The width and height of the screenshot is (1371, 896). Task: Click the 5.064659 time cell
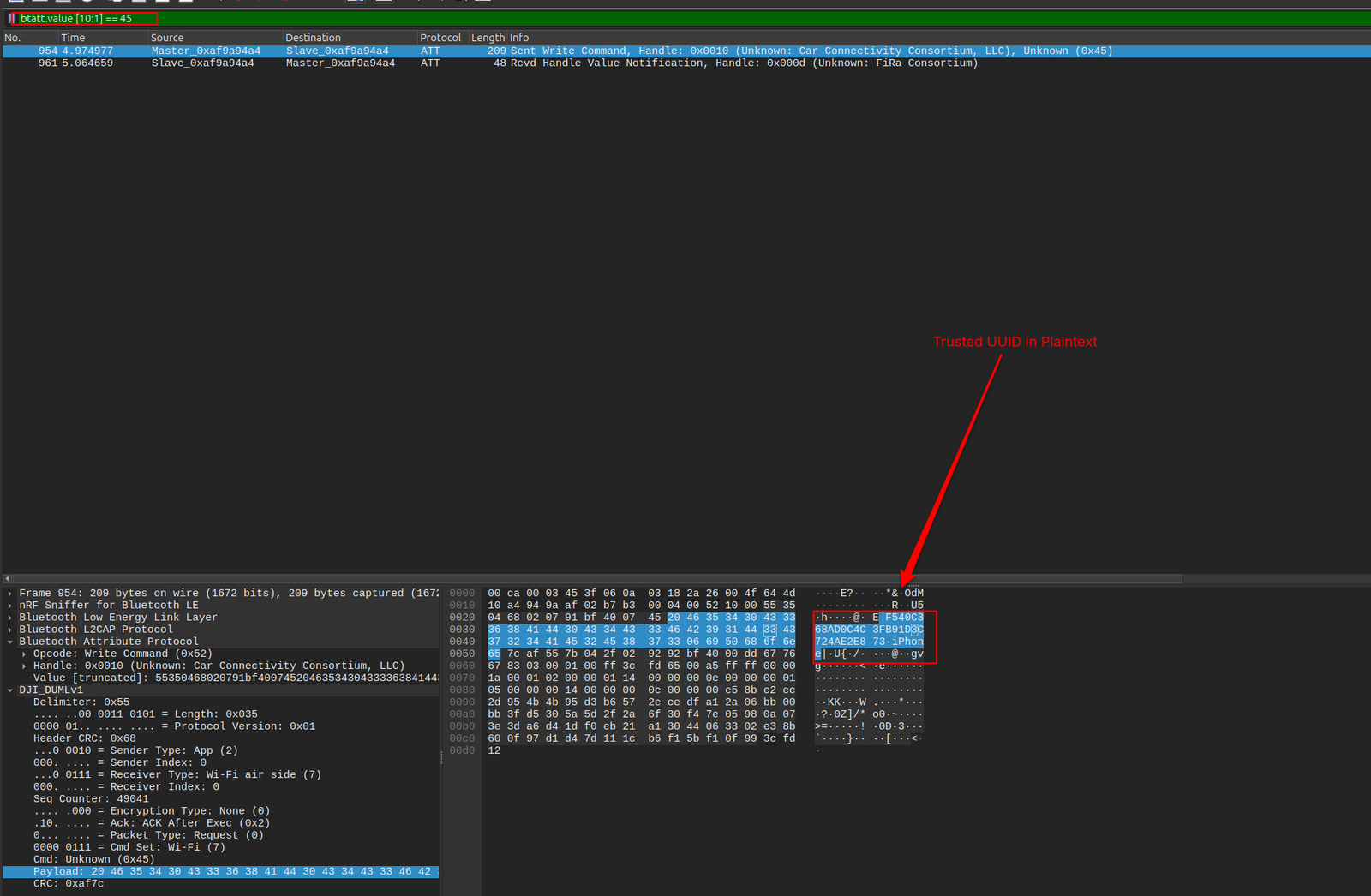tap(87, 63)
